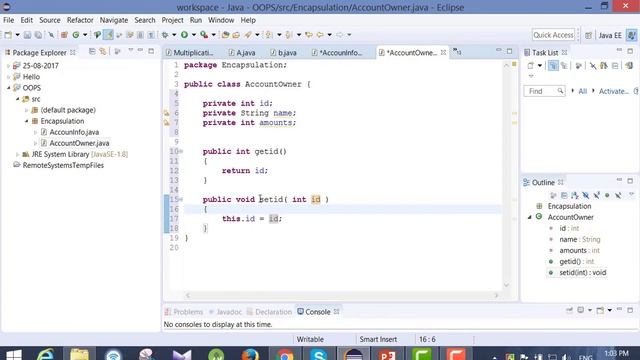This screenshot has width=640, height=360.
Task: Open Chrome from the taskbar
Action: point(284,354)
